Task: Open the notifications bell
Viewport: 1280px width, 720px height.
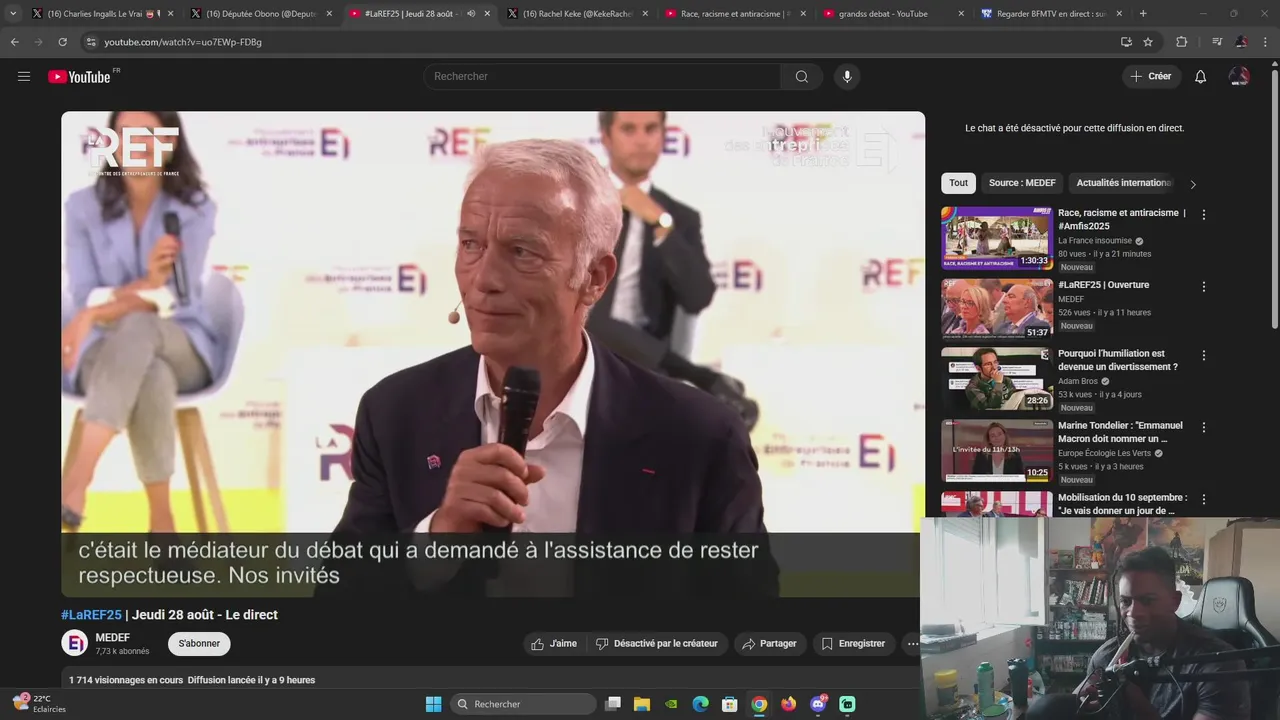Action: pos(1201,77)
